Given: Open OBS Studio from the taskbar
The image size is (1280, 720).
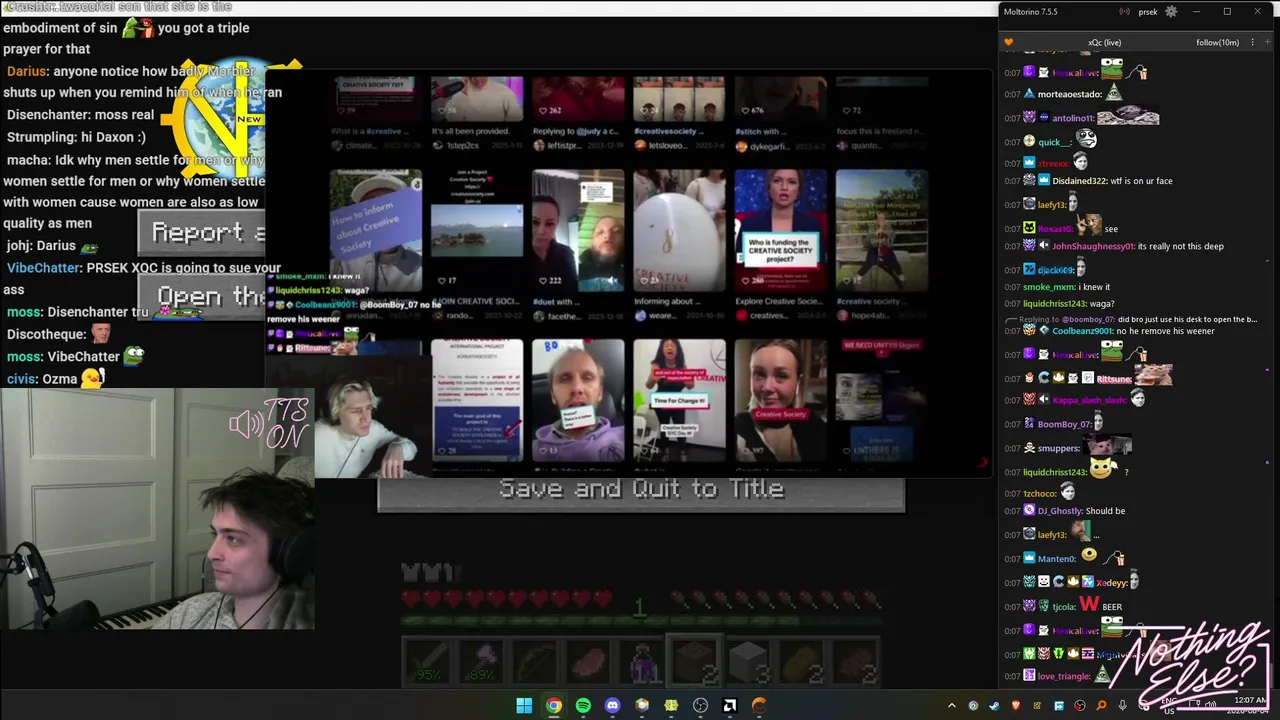Looking at the screenshot, I should click(x=700, y=706).
